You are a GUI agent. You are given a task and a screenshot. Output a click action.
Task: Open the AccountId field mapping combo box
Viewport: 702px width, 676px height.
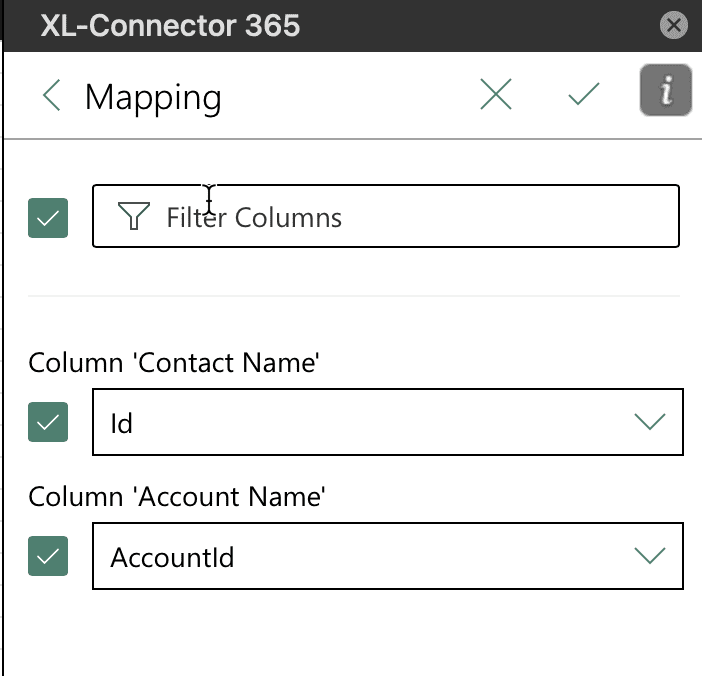pyautogui.click(x=388, y=556)
